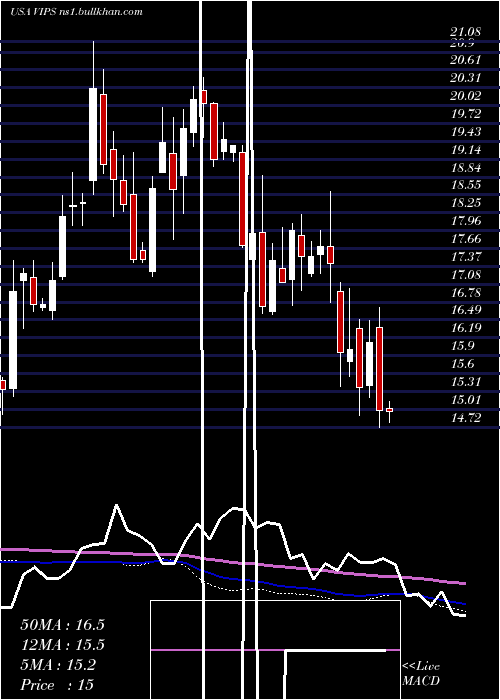This screenshot has height=700, width=500.
Task: Click the 50MA : 16.5 reading
Action: (62, 625)
